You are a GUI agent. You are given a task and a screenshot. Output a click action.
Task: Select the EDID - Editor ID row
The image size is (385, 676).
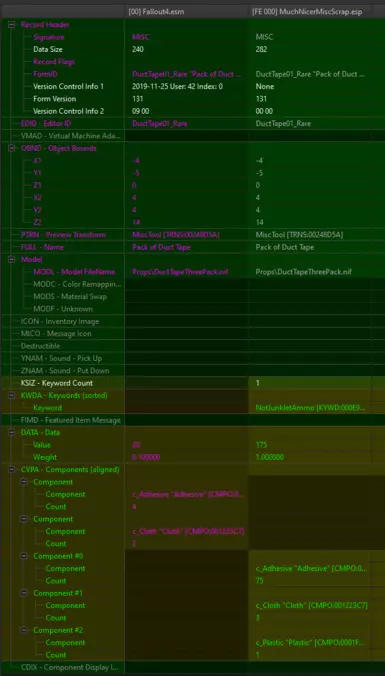(x=192, y=124)
